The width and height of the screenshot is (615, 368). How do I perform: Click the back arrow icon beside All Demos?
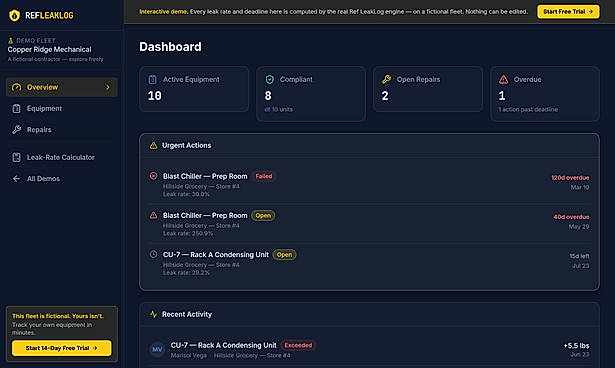pyautogui.click(x=16, y=179)
